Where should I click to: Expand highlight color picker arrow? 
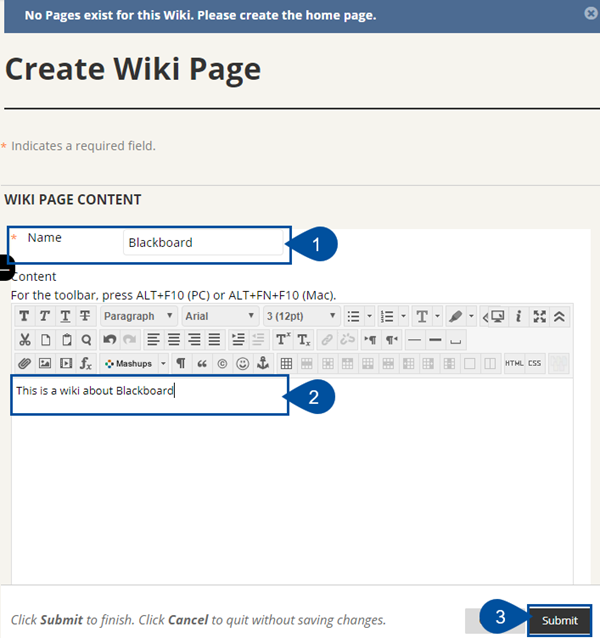click(x=471, y=316)
